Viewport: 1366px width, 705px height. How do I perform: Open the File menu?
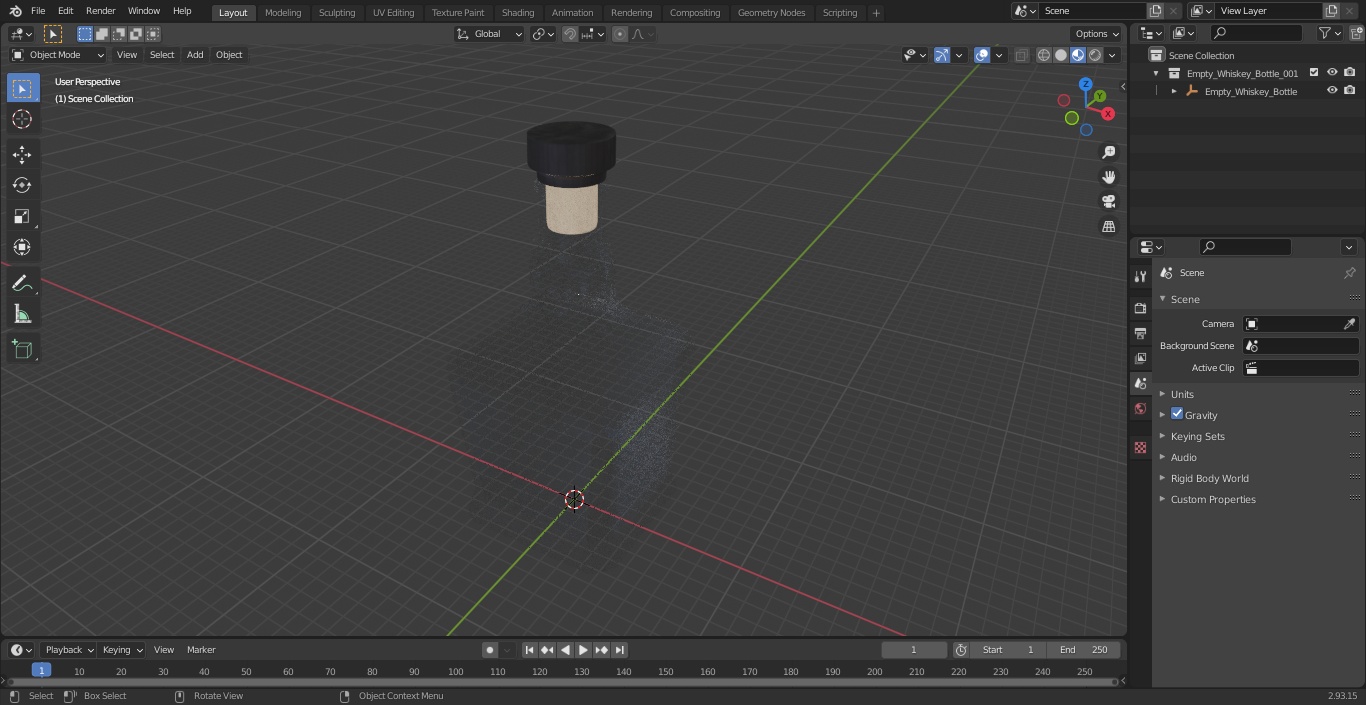coord(38,11)
